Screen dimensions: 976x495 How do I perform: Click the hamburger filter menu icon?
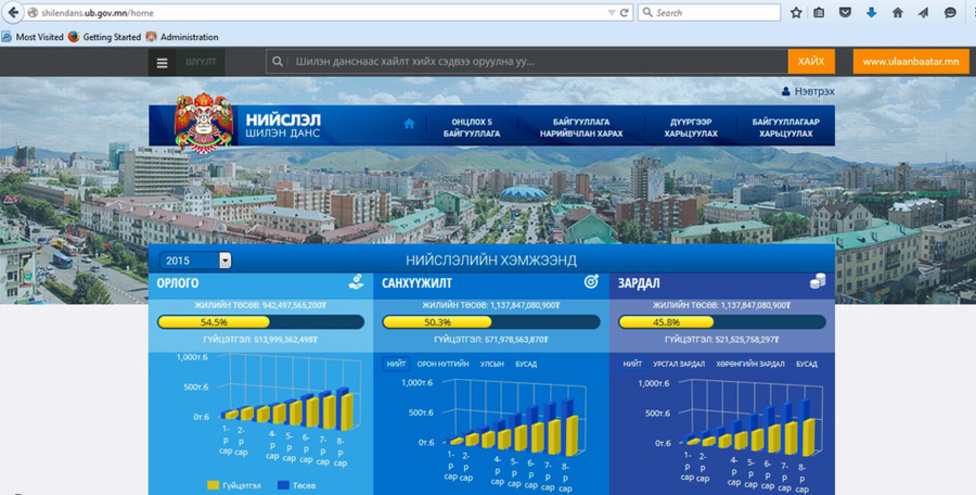tap(162, 62)
